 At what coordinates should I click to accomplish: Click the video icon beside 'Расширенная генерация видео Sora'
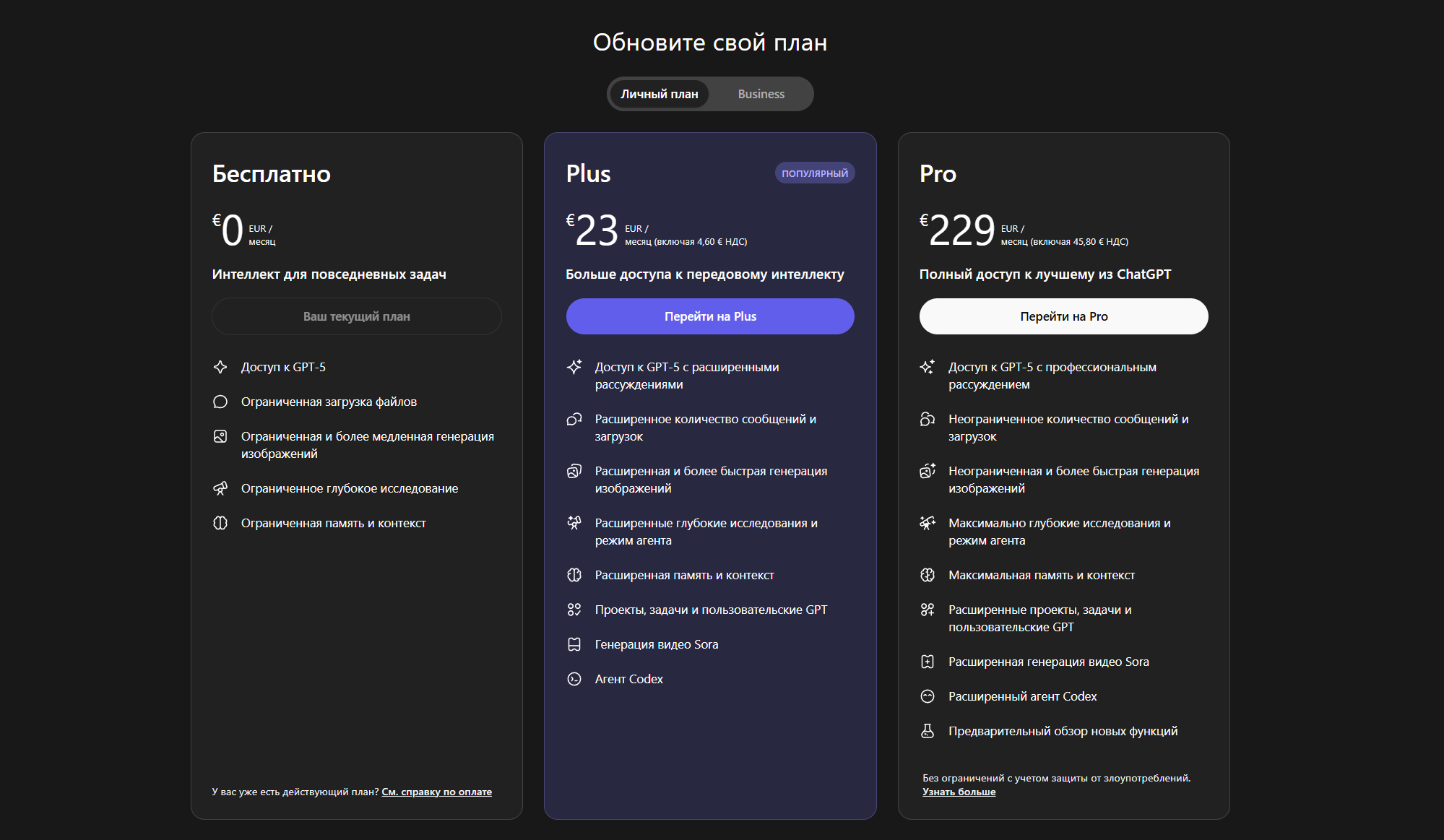[x=928, y=662]
